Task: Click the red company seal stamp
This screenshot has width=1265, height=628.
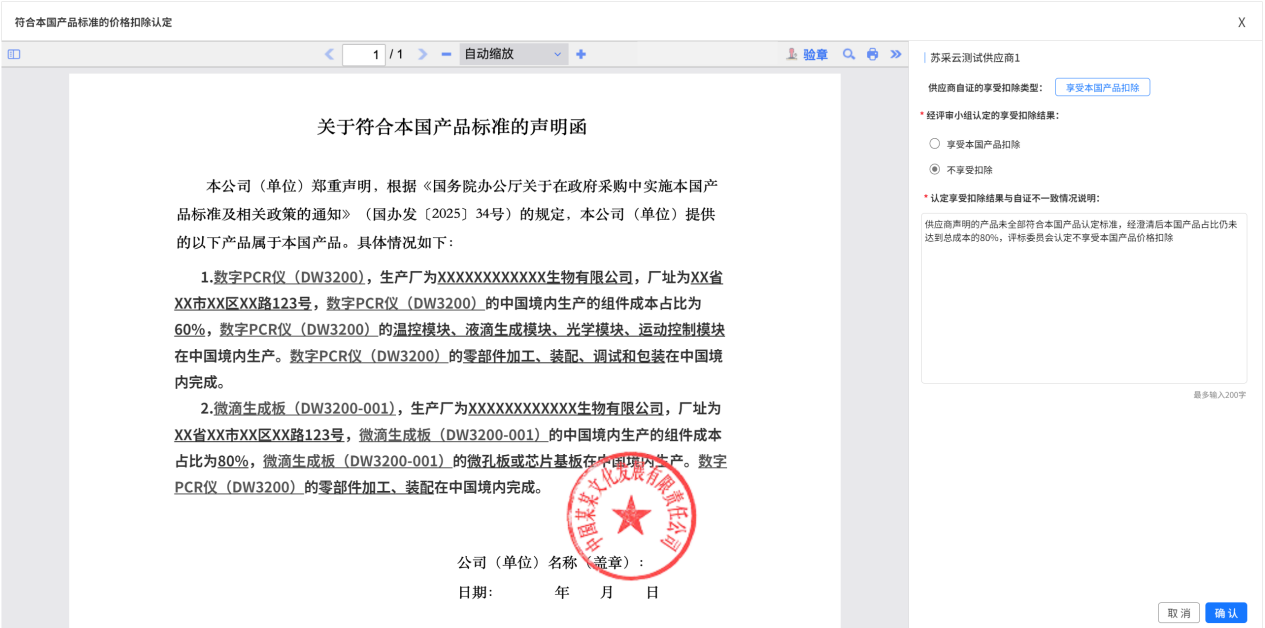Action: click(631, 516)
